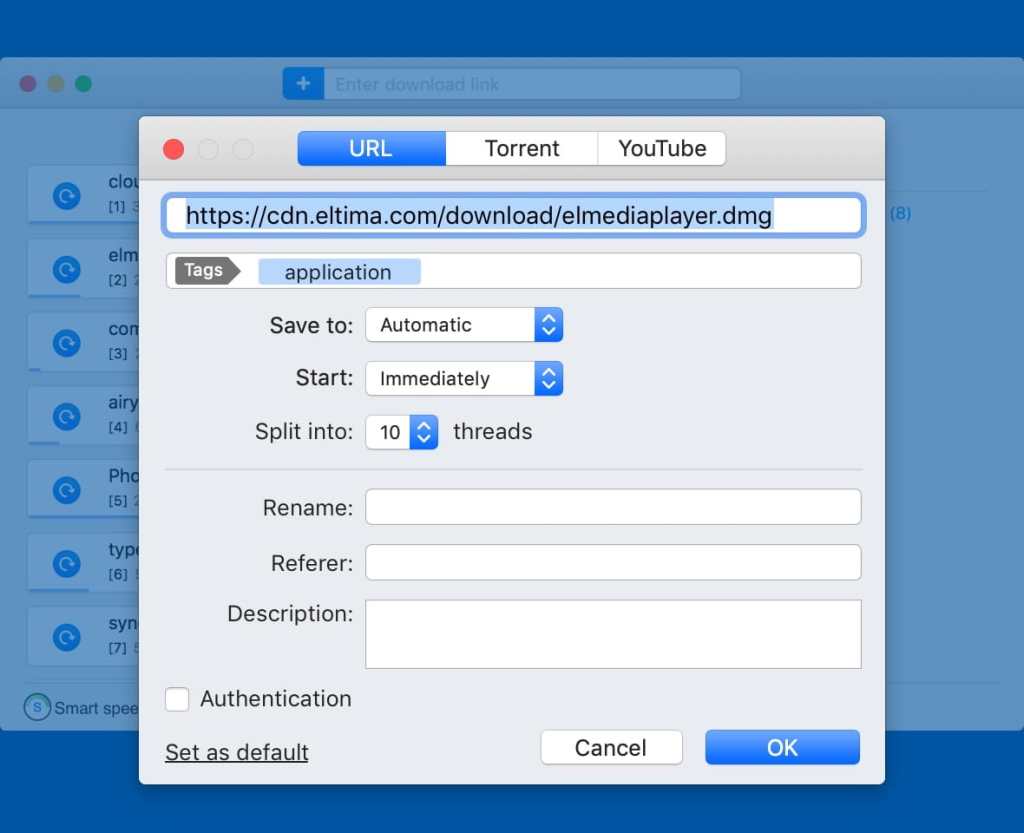Click the Set as default link
Screen dimensions: 1024x833
click(x=237, y=752)
